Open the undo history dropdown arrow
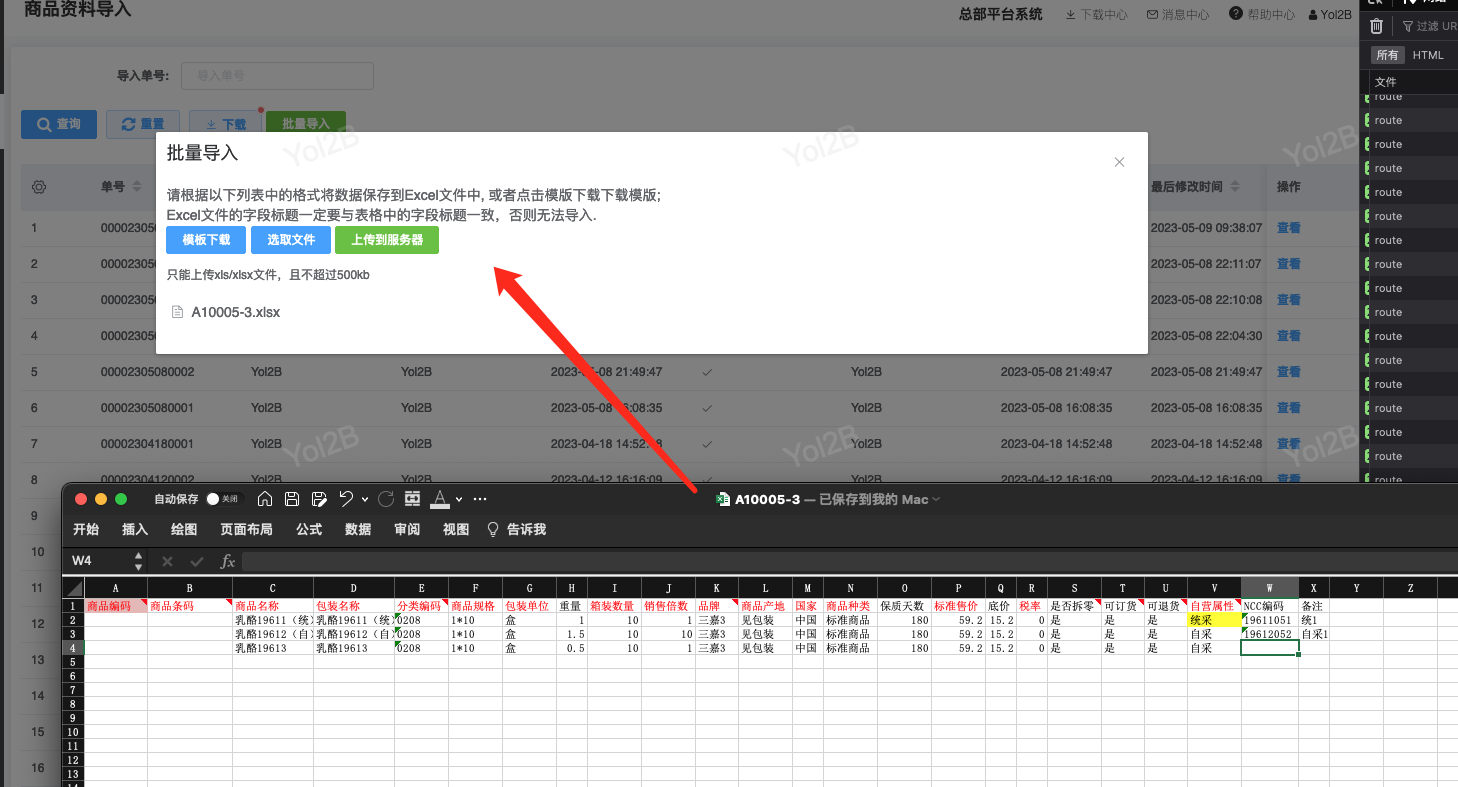 [365, 499]
